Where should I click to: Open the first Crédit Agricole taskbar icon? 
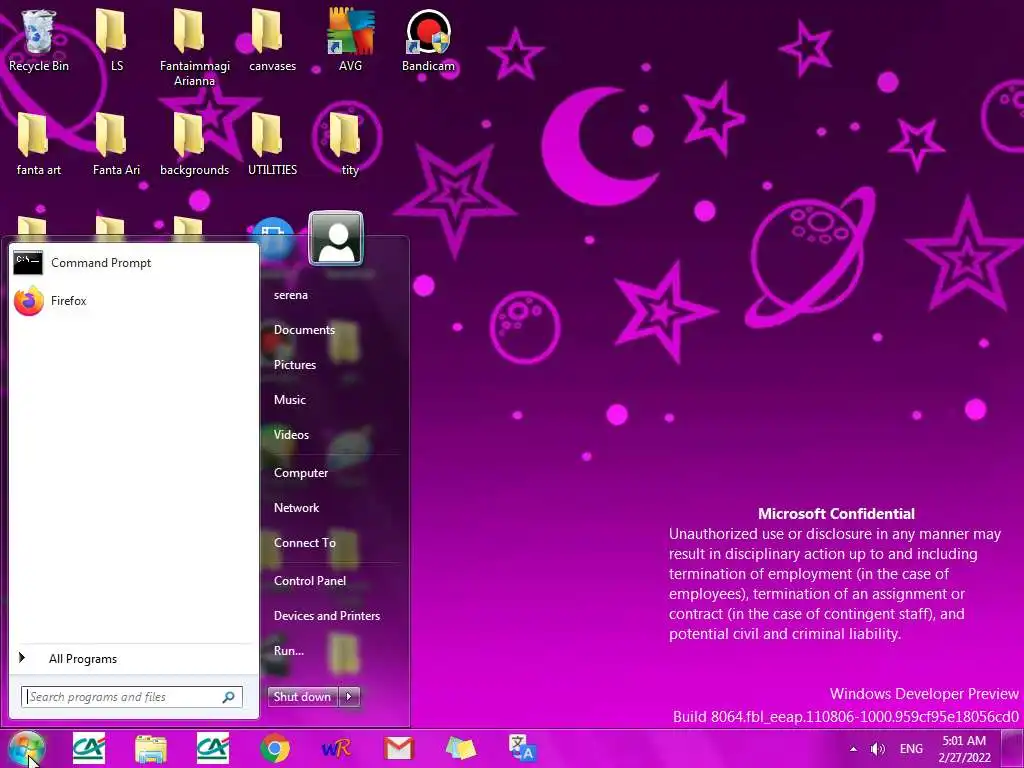coord(89,749)
